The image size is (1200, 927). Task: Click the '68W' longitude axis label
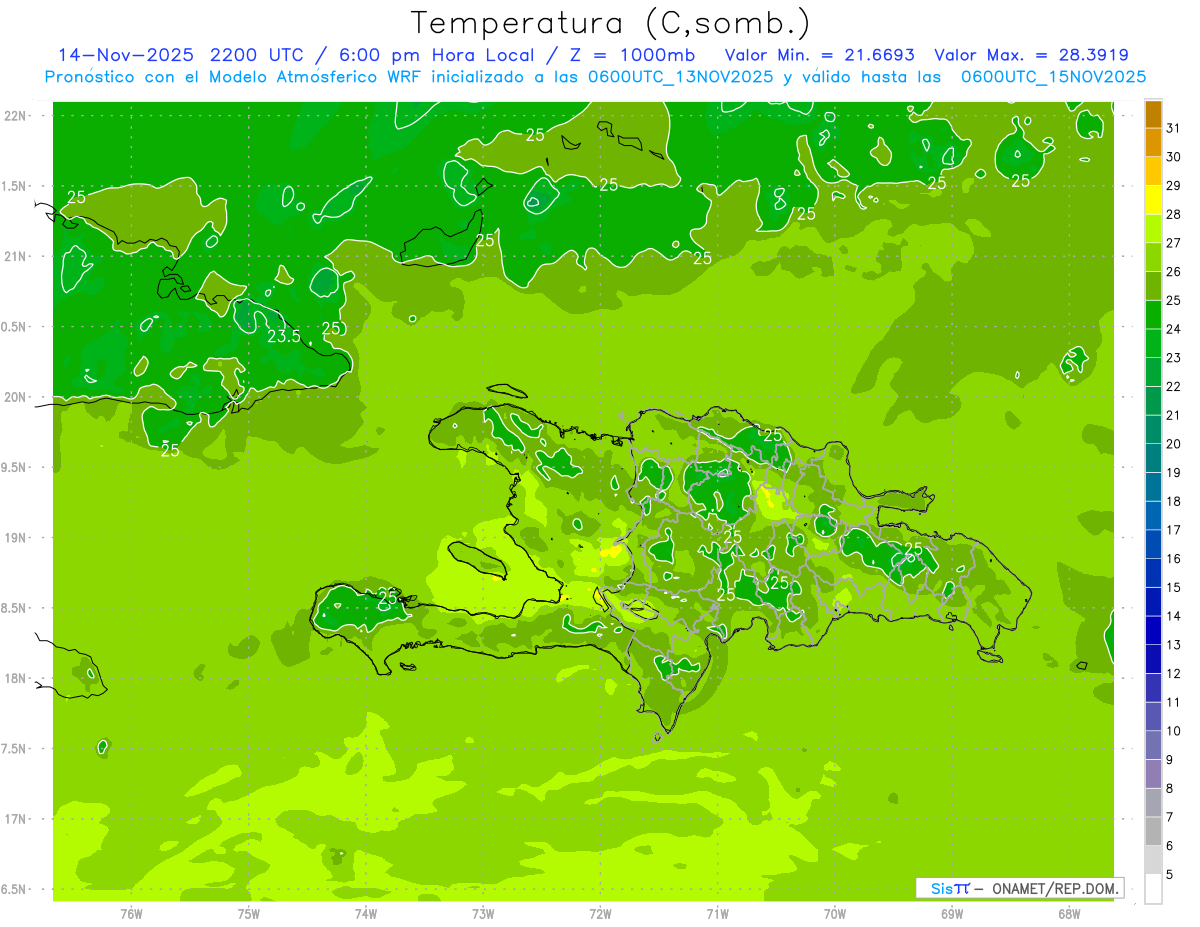[x=1069, y=914]
